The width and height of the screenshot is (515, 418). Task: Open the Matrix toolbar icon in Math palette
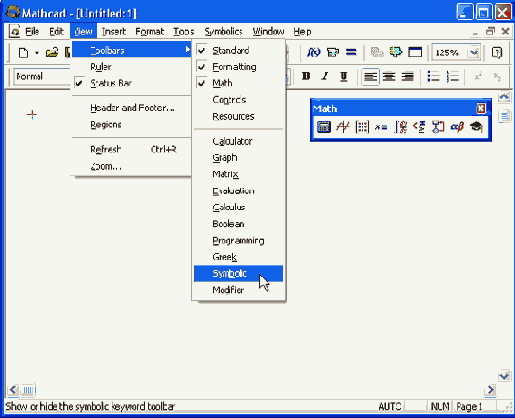point(362,127)
